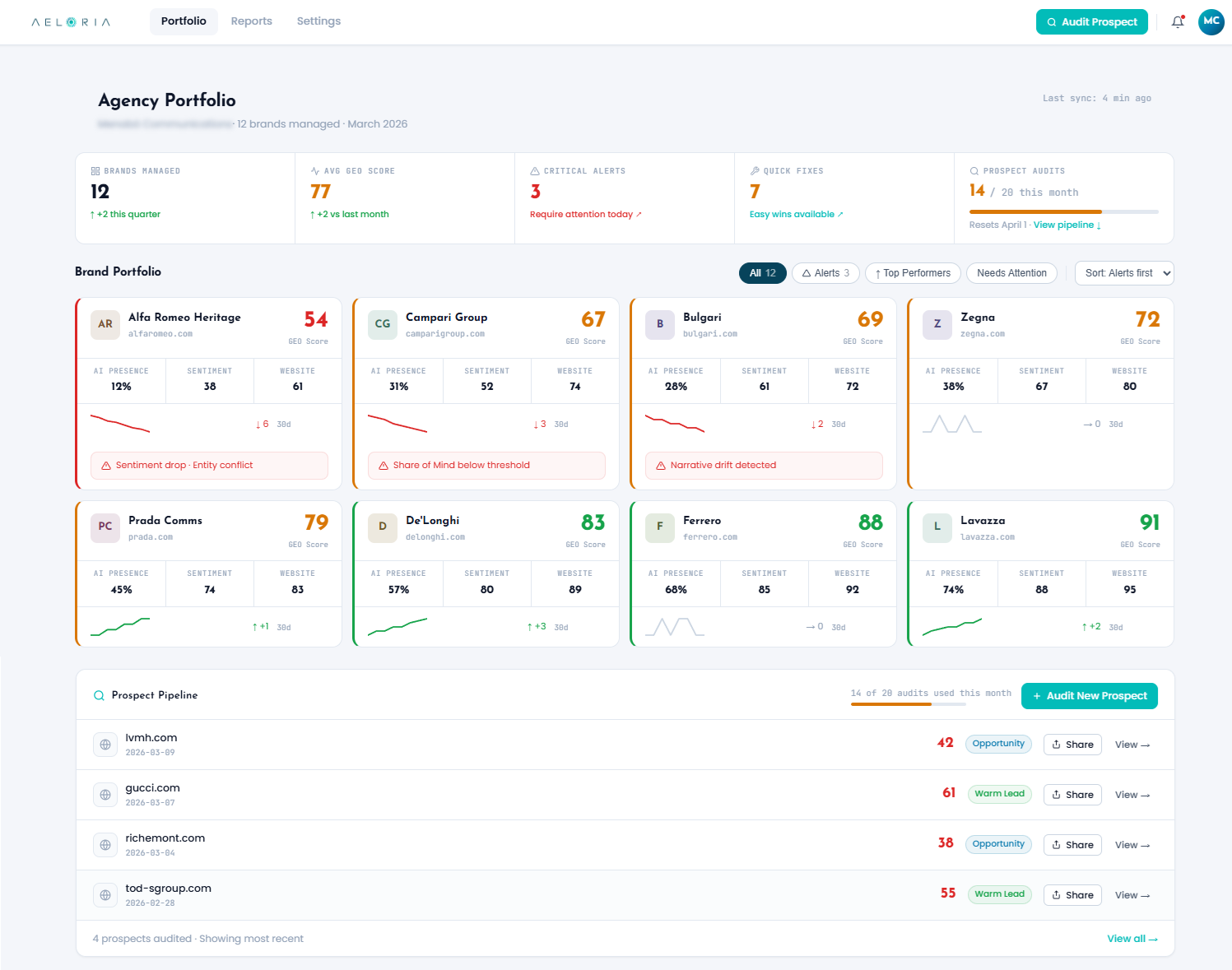1232x970 pixels.
Task: Expand View pipeline under Prospect Audits
Action: pos(1067,225)
